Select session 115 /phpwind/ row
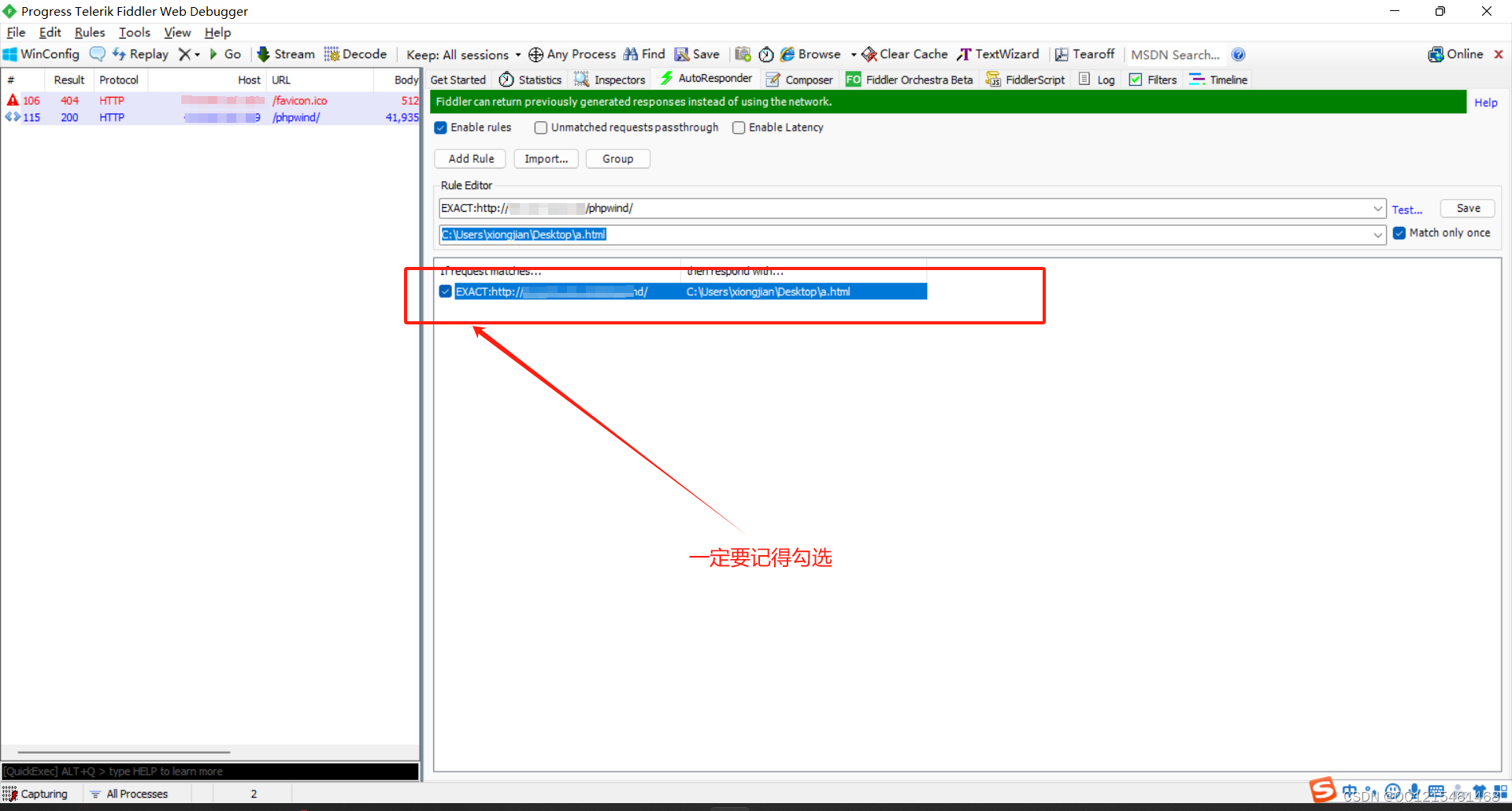This screenshot has width=1512, height=811. point(210,117)
